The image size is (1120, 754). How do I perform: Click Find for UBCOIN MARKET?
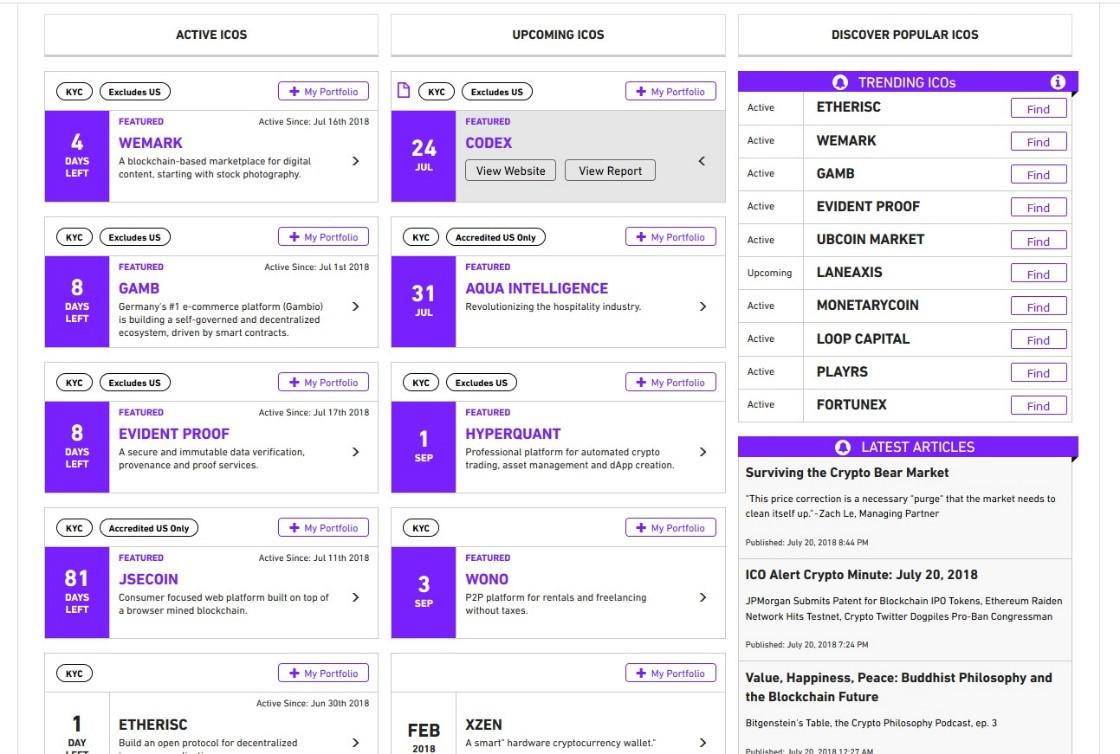pyautogui.click(x=1039, y=241)
